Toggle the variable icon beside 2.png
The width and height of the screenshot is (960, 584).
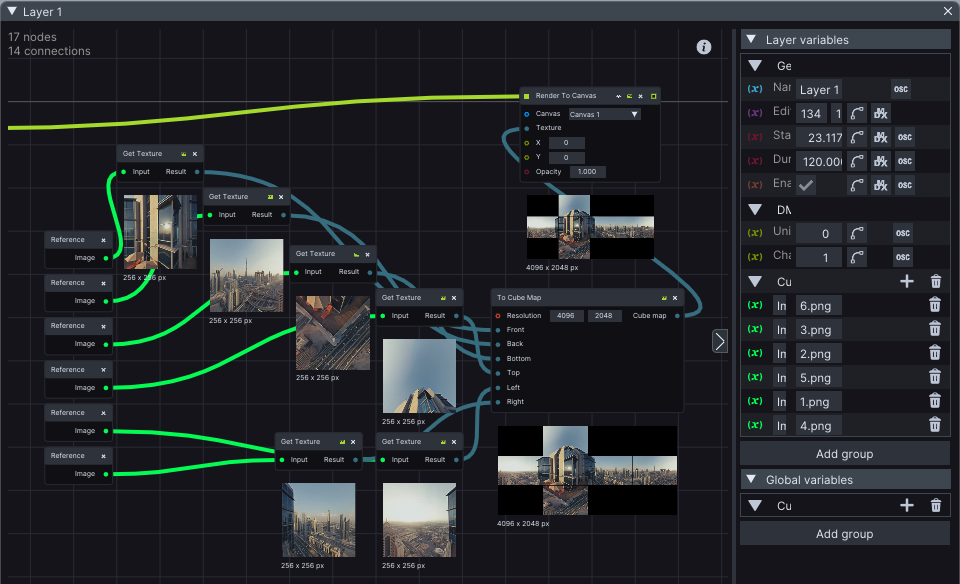[755, 354]
